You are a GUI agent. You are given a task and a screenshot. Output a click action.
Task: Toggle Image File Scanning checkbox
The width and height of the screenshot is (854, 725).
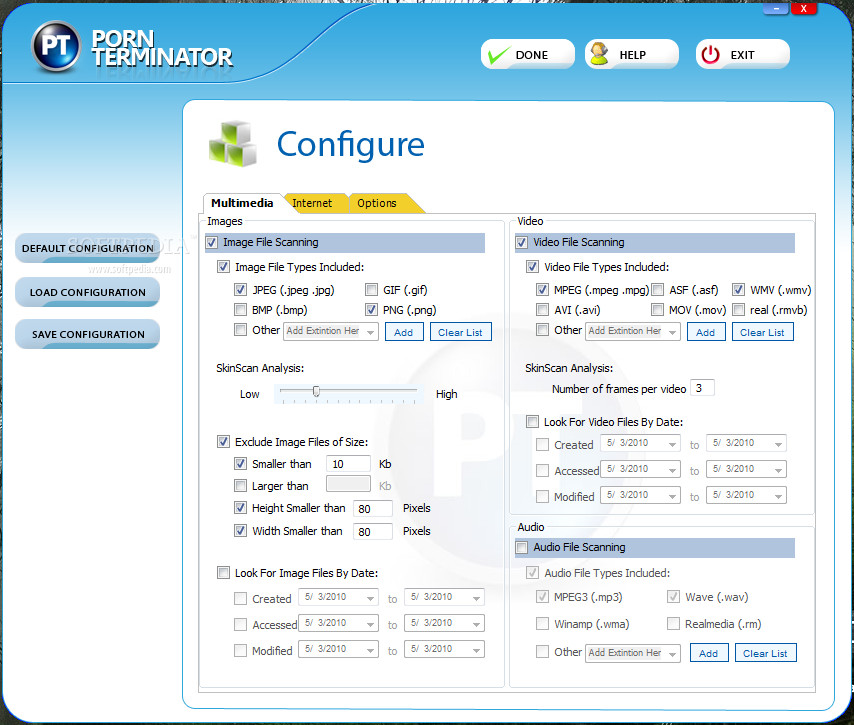click(x=212, y=242)
